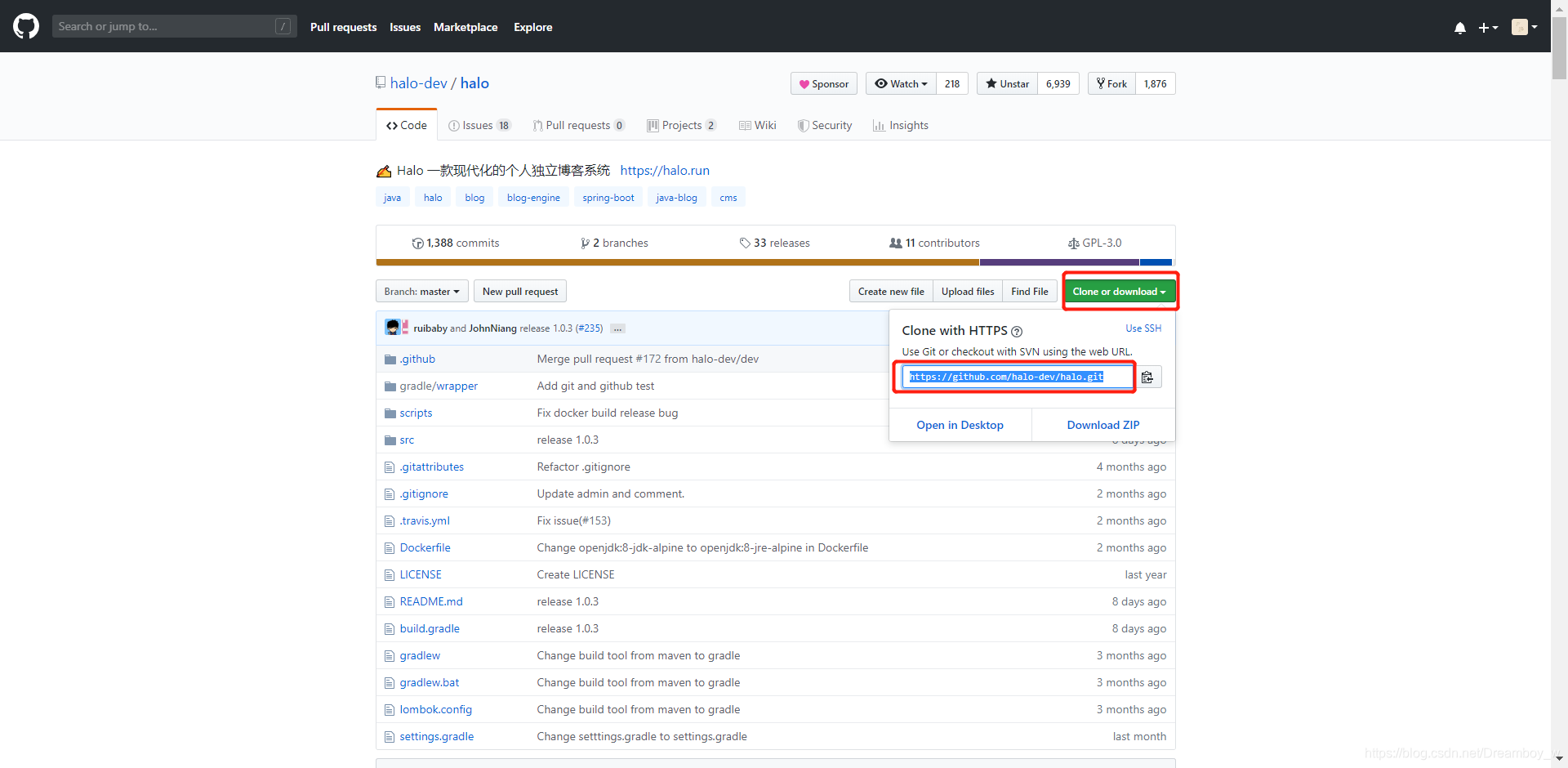Click the README.md file icon
The height and width of the screenshot is (768, 1568).
[x=390, y=602]
